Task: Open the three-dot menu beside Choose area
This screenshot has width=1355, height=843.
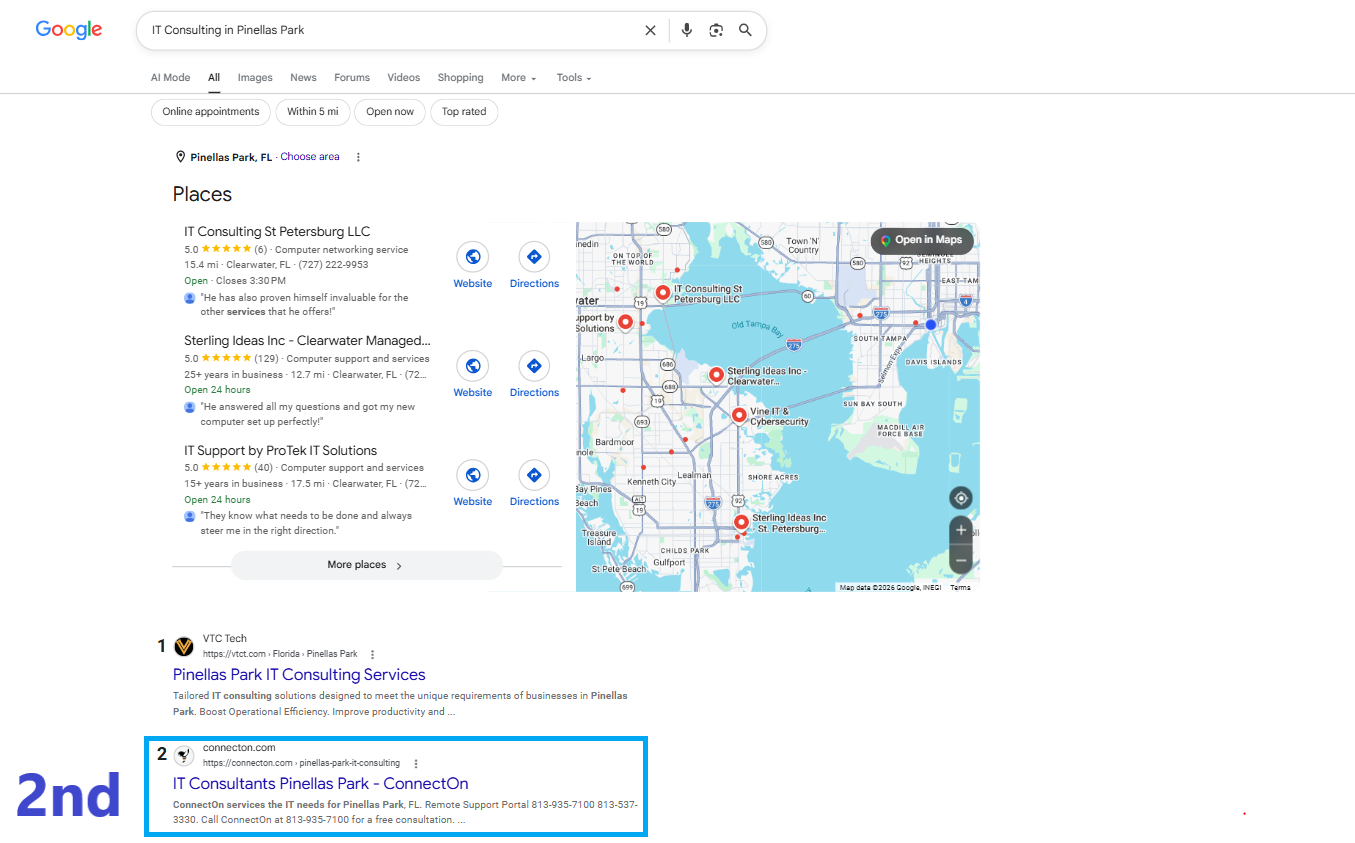Action: [x=358, y=157]
